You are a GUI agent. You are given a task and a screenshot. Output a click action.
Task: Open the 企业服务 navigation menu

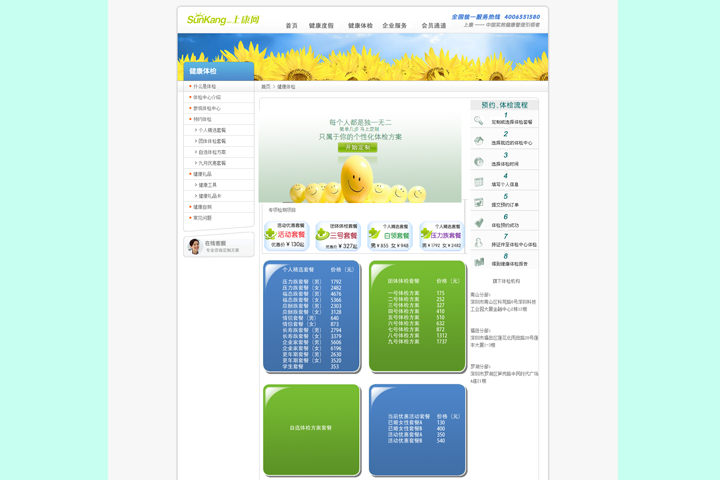(x=394, y=26)
